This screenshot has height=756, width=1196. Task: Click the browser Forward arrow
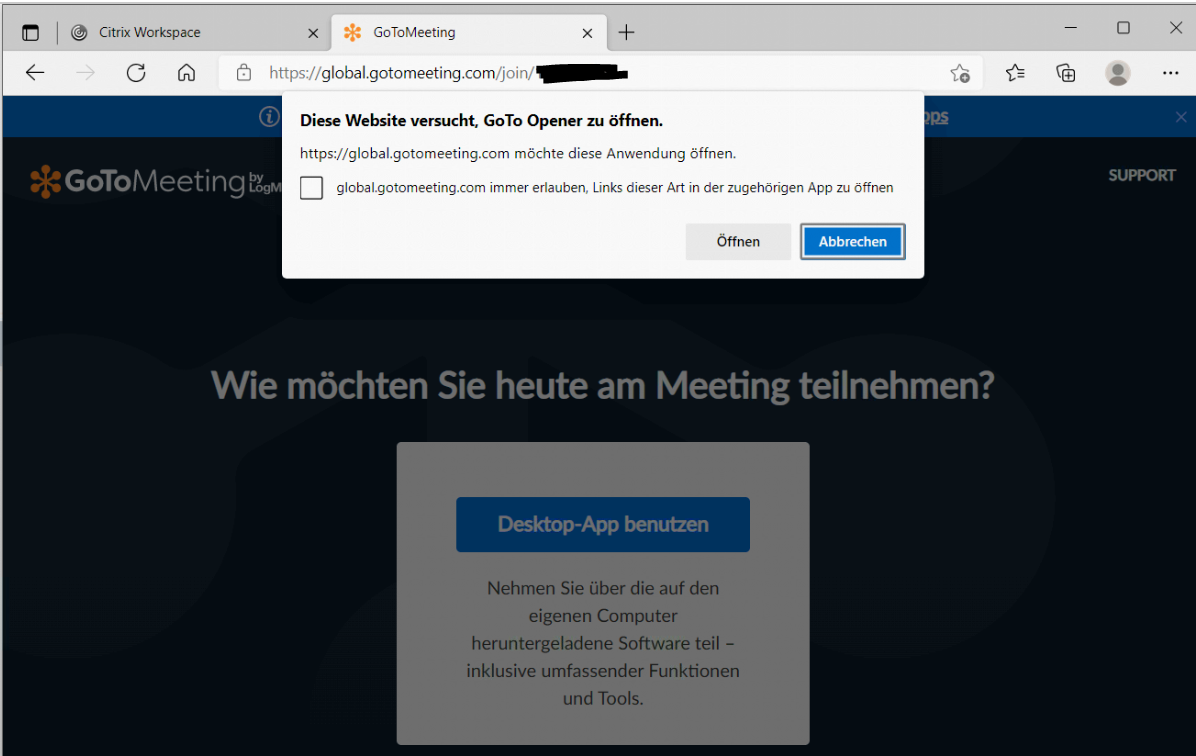85,73
